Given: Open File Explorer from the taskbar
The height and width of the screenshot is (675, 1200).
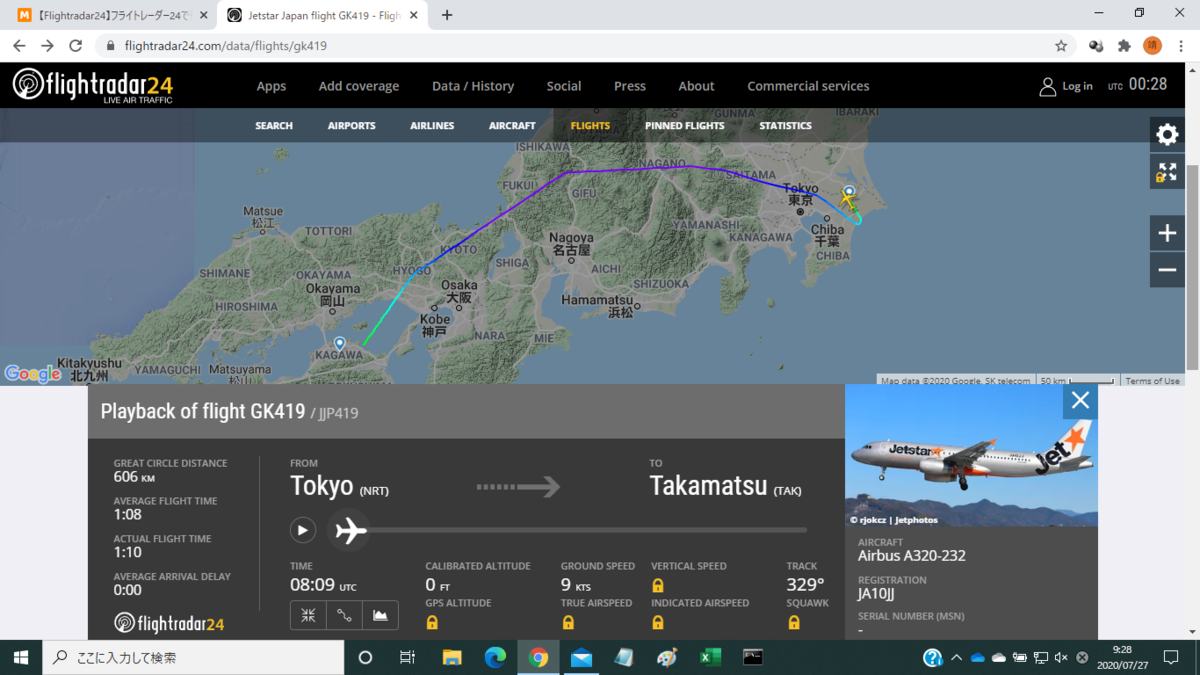Looking at the screenshot, I should tap(452, 657).
